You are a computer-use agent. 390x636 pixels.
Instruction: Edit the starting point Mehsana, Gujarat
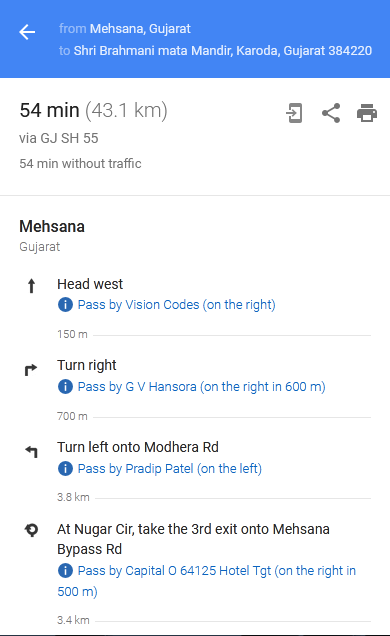point(140,29)
